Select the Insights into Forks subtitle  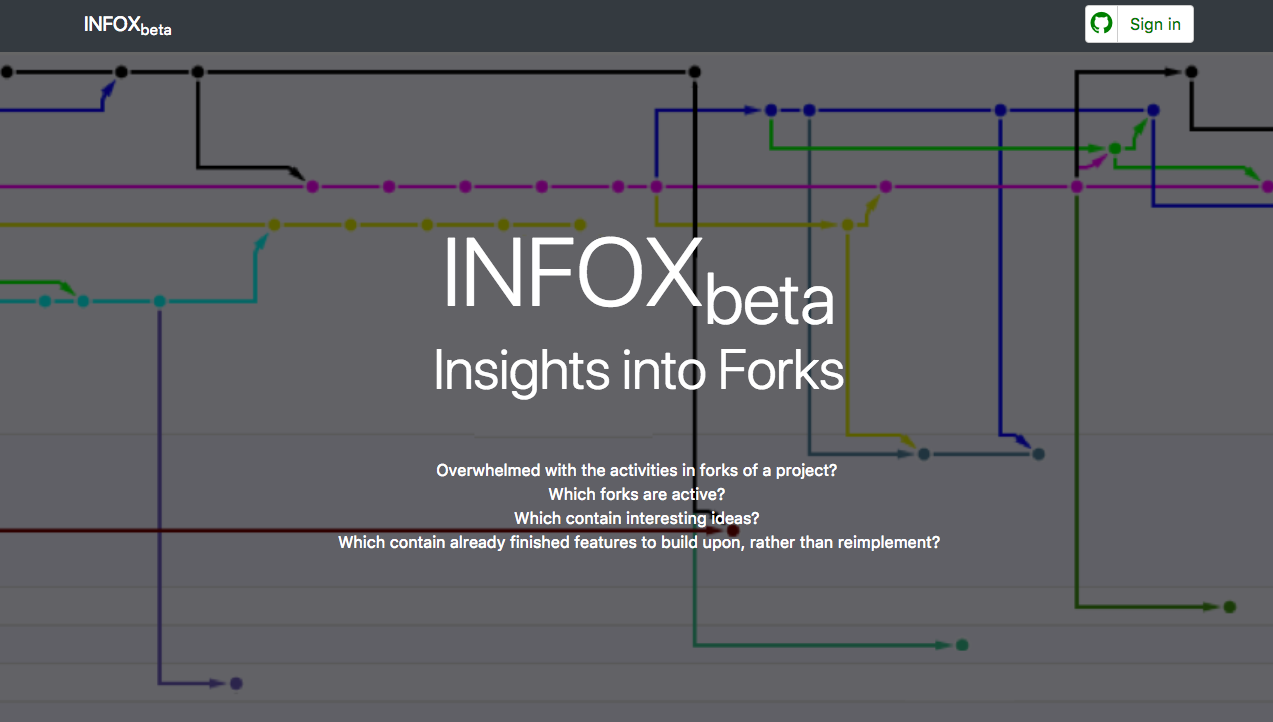637,371
